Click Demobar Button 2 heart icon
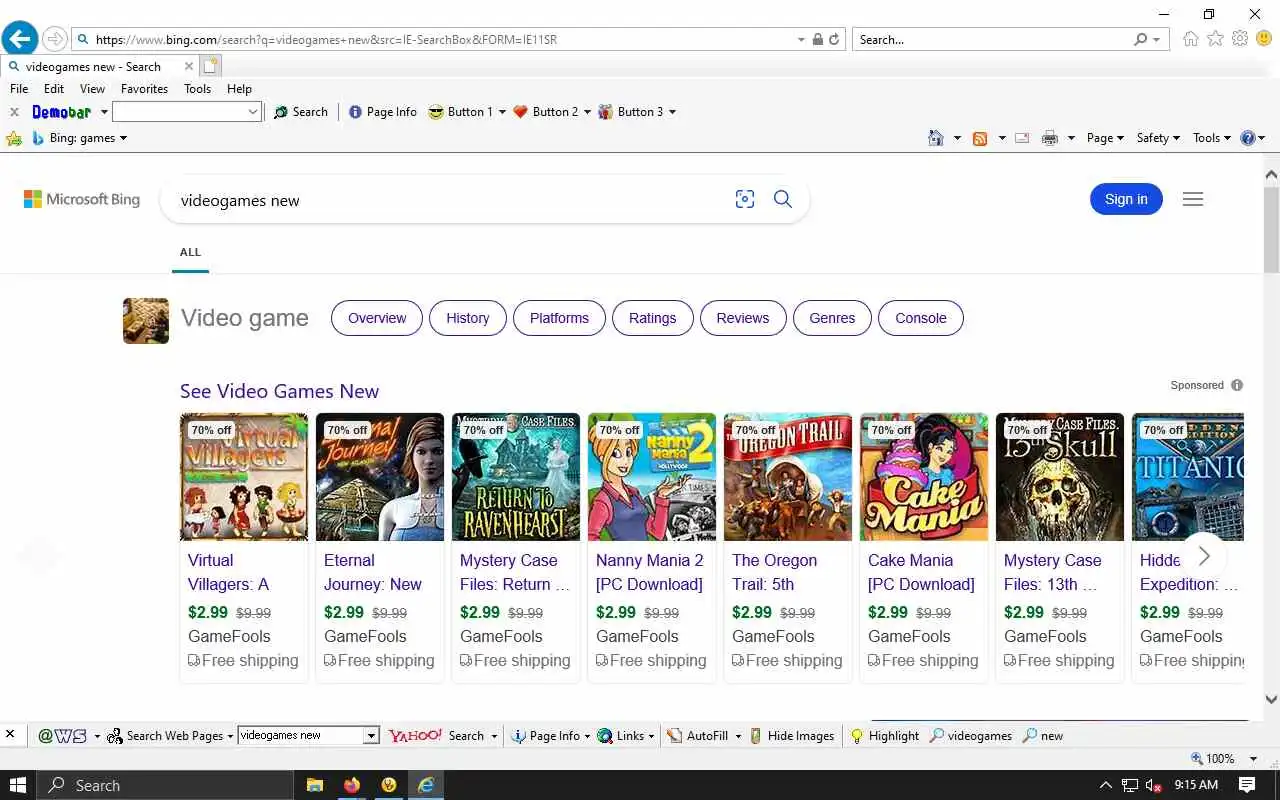The width and height of the screenshot is (1280, 800). coord(520,112)
